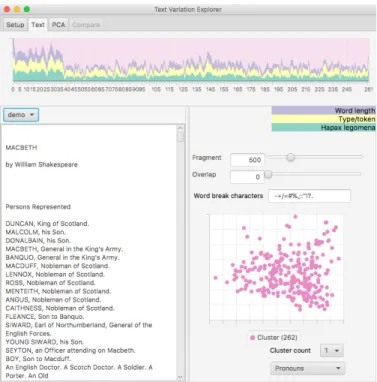Click the 'by William Shakespeare' line

[41, 164]
